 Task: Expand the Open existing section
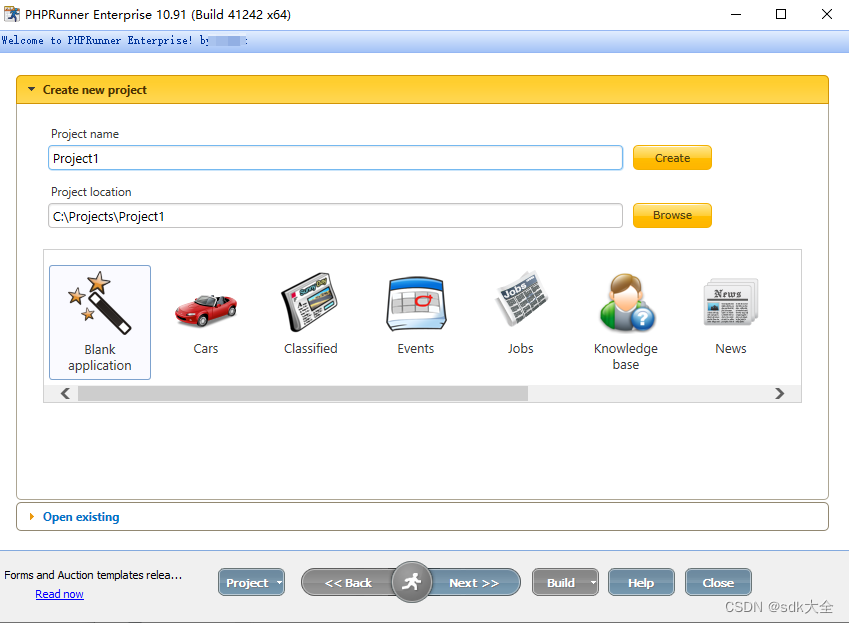tap(31, 516)
